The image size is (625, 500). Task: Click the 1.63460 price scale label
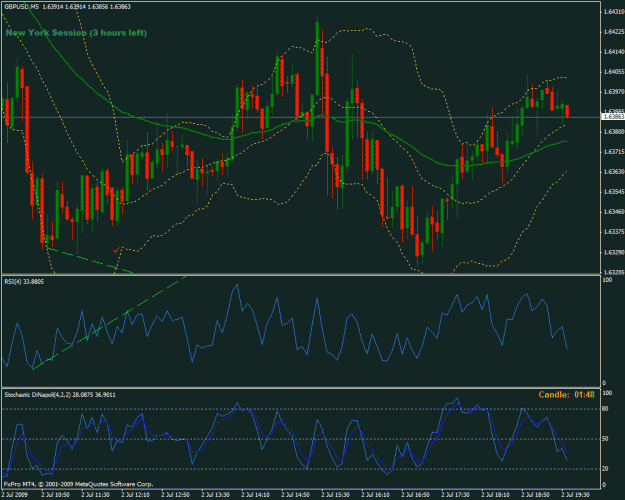click(614, 212)
